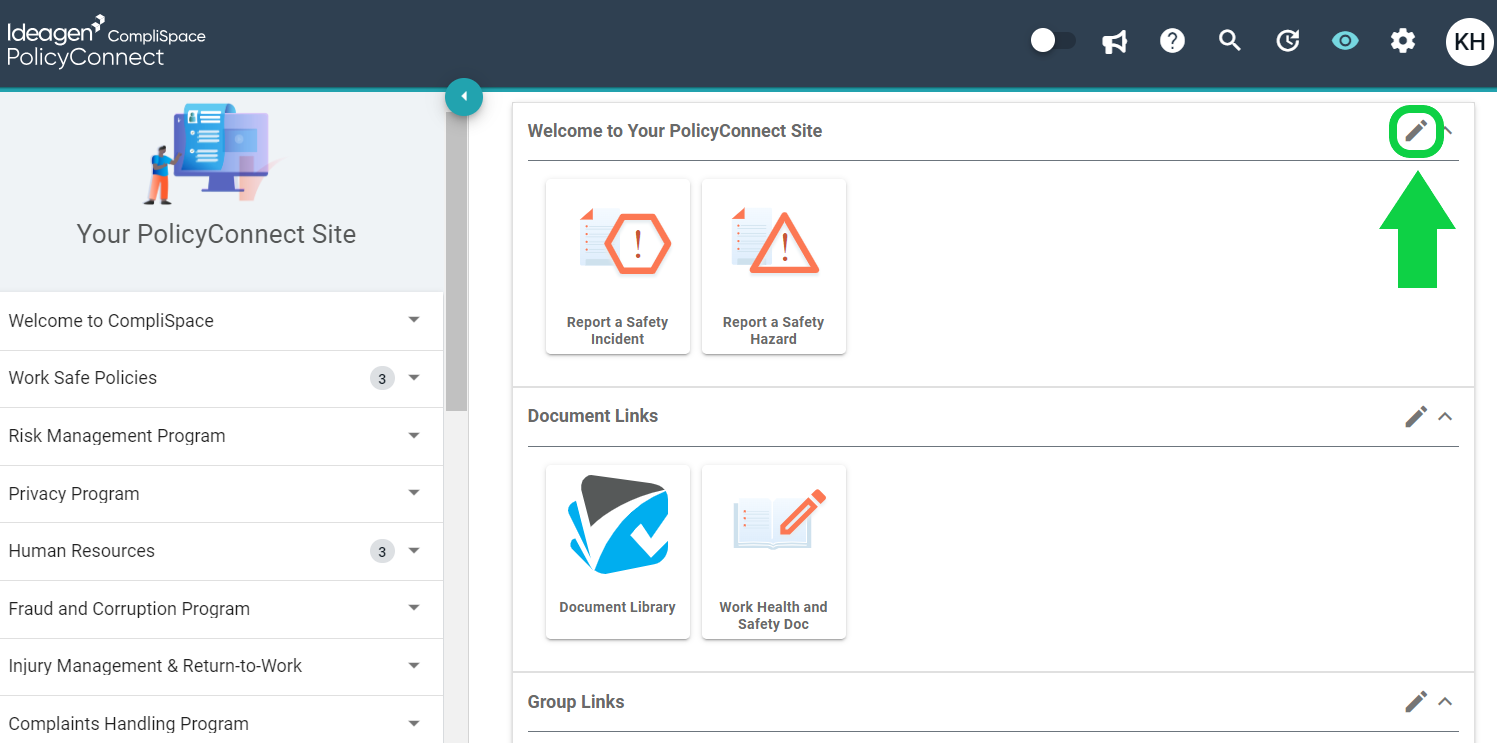The image size is (1497, 743).
Task: Open the Report a Safety Incident tile
Action: 618,266
